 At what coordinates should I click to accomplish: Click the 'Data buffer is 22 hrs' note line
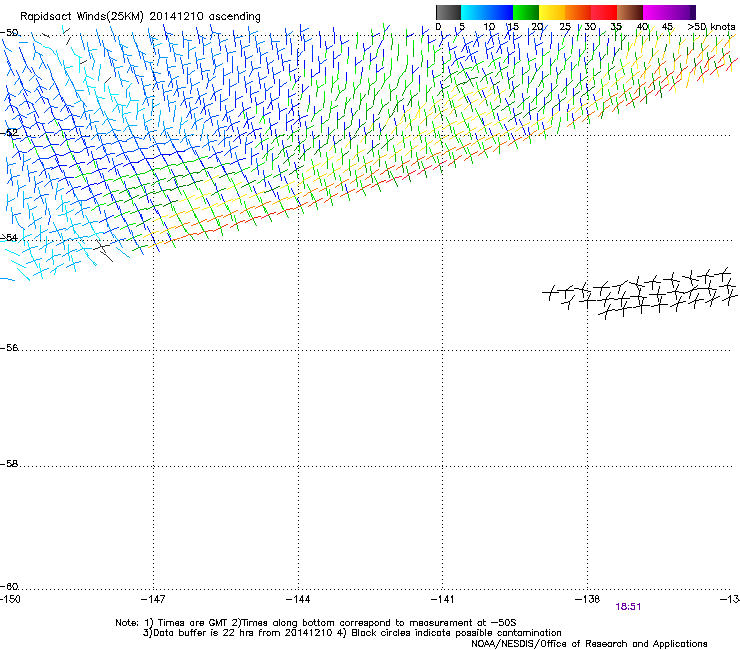[352, 633]
